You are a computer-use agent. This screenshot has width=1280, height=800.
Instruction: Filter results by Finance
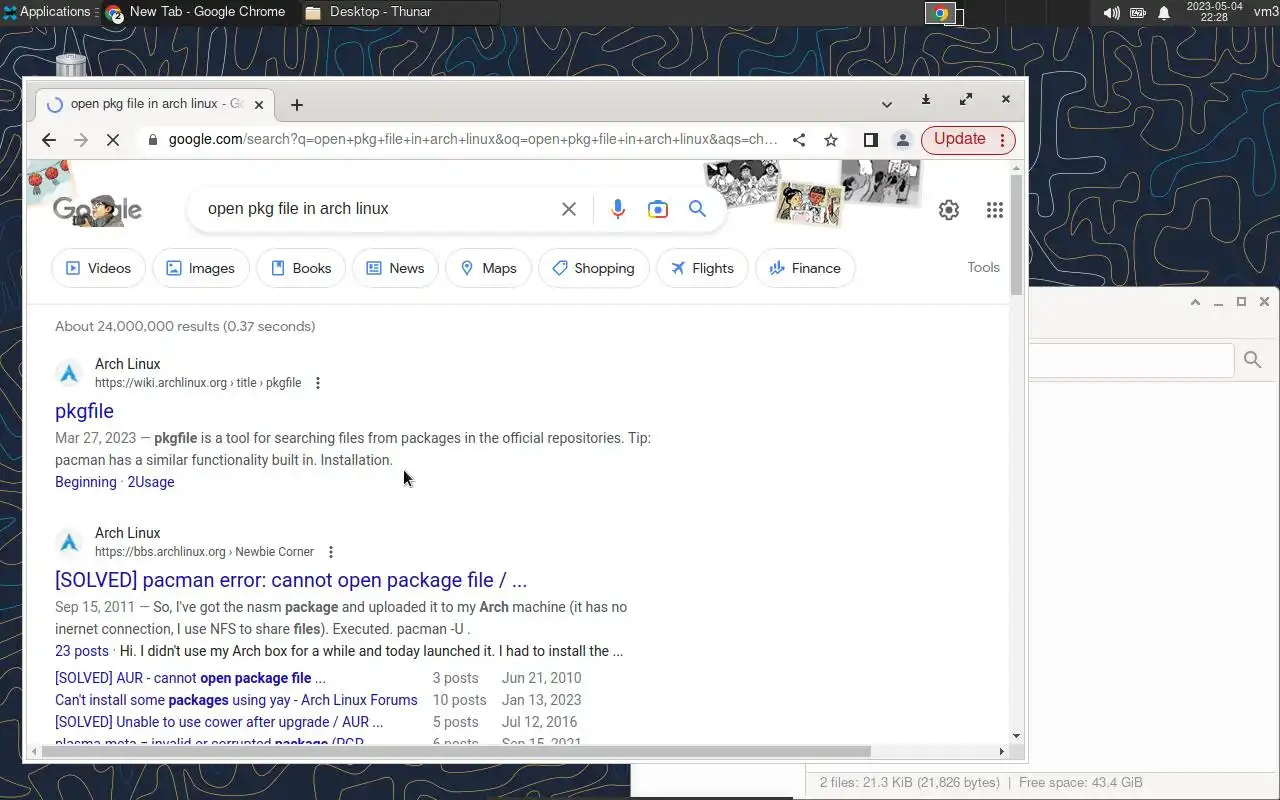pos(805,268)
